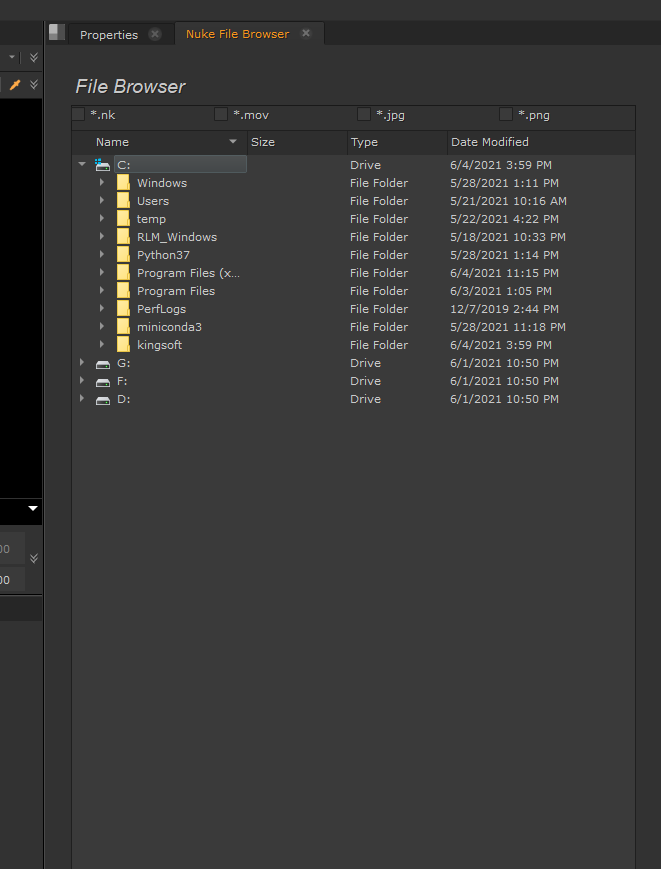Collapse the C: drive tree
Viewport: 661px width, 869px height.
point(82,165)
